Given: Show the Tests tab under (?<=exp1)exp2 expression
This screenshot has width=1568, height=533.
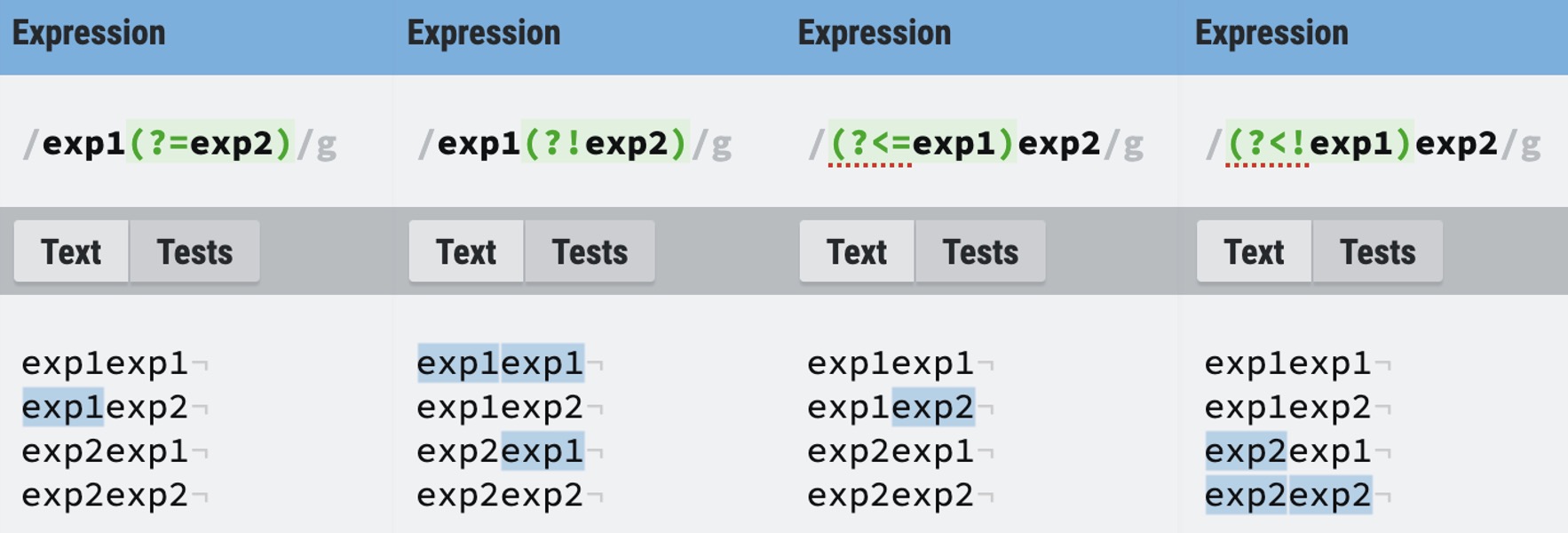Looking at the screenshot, I should [x=980, y=252].
